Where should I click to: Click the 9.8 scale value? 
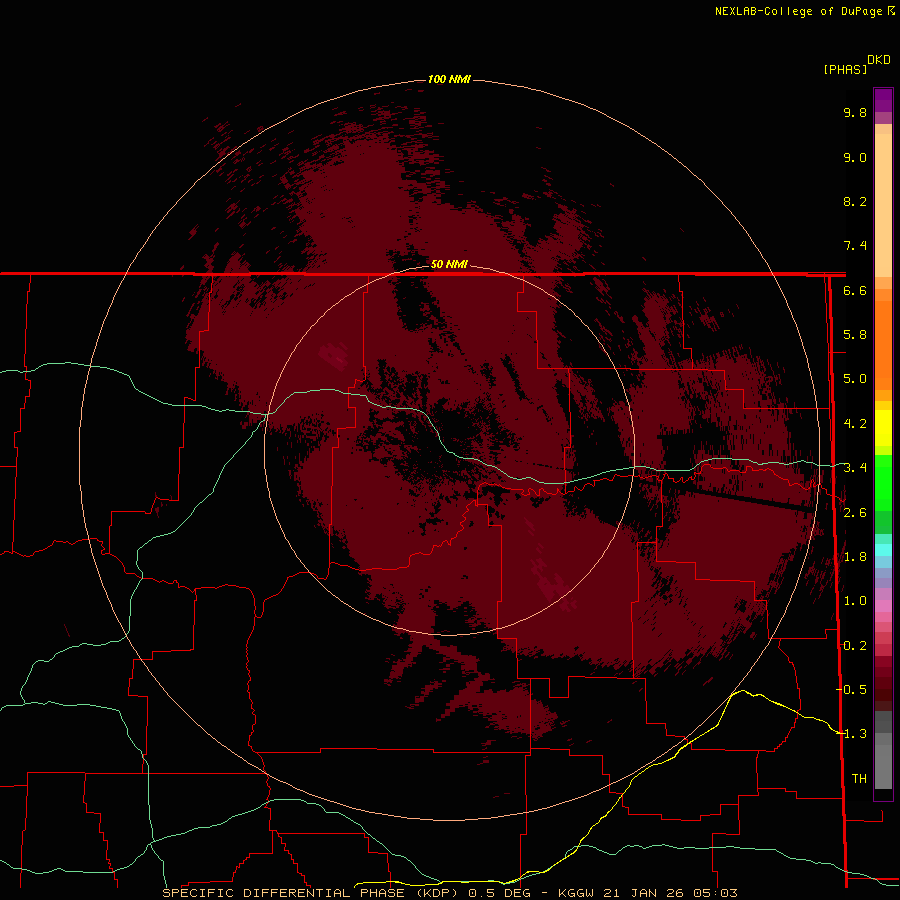tap(855, 112)
